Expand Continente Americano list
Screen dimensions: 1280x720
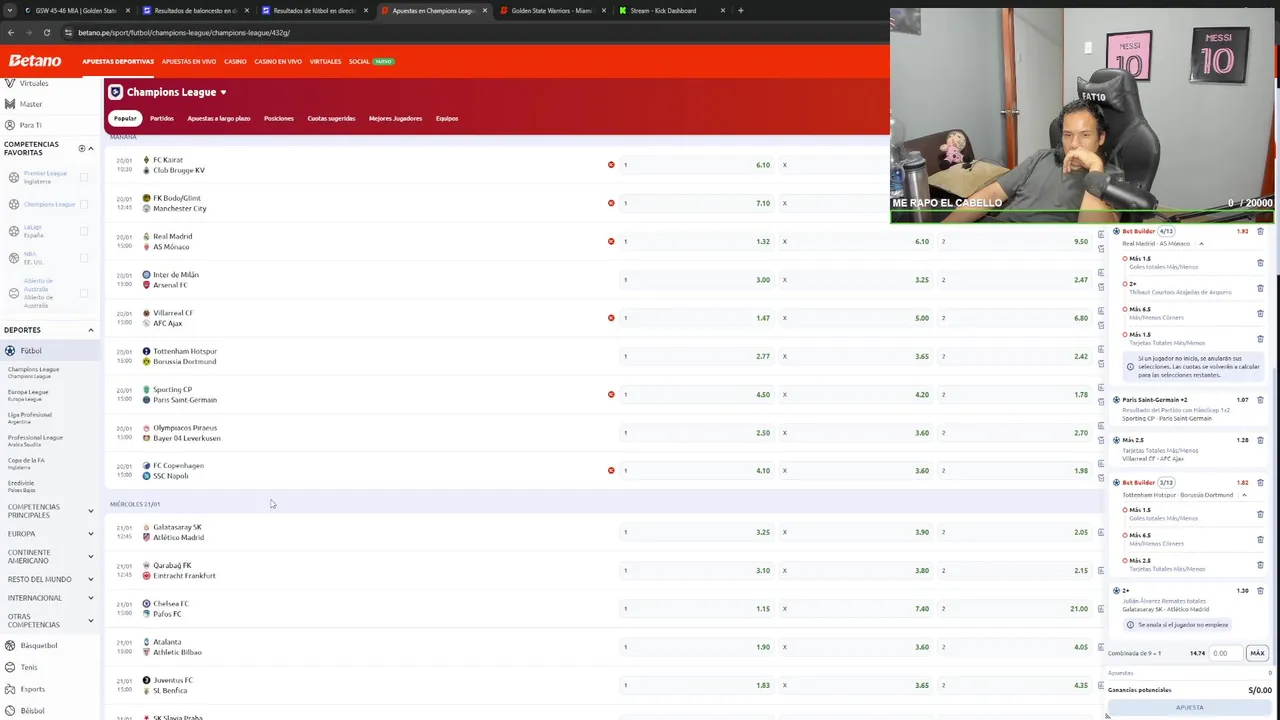pos(90,557)
